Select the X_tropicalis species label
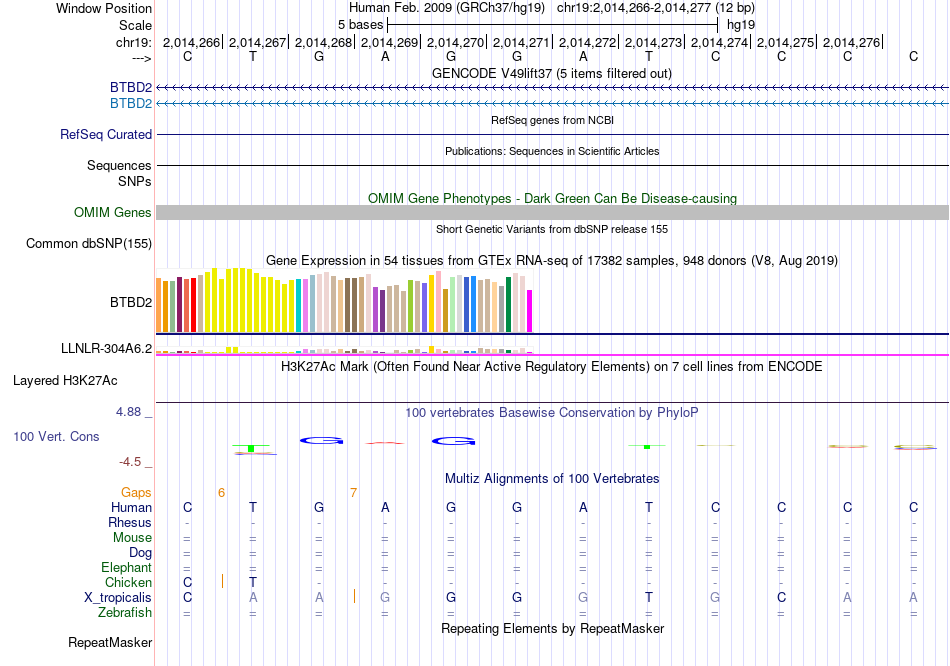The height and width of the screenshot is (666, 950). (118, 598)
